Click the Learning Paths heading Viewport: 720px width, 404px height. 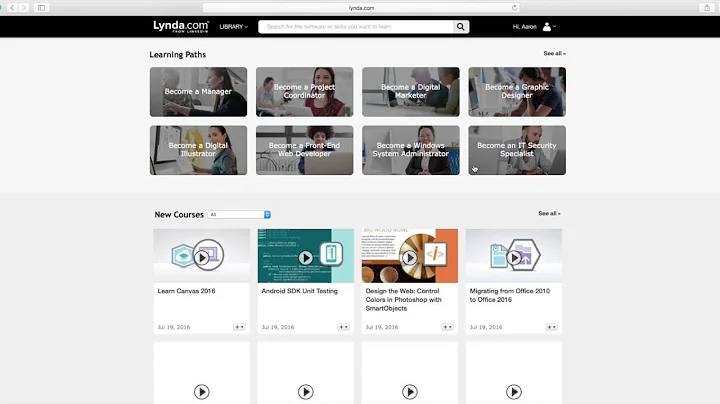(x=178, y=55)
